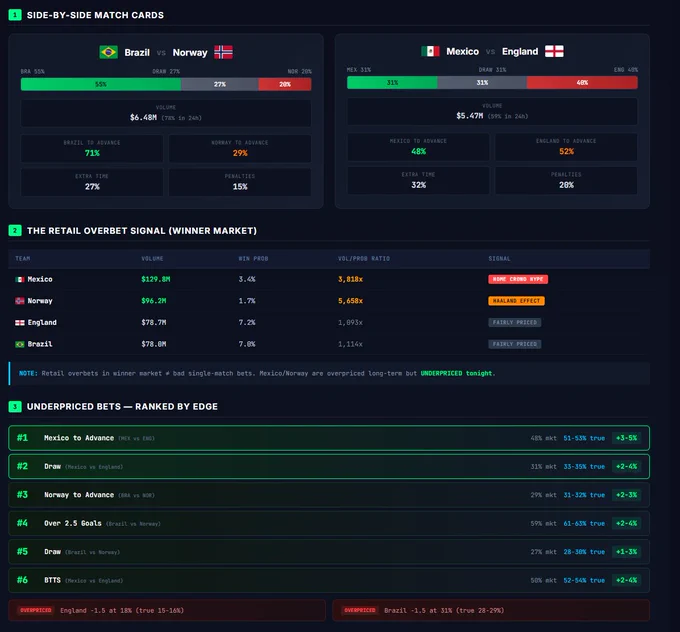Screen dimensions: 680x632
Task: Click the Penalties 15% tile
Action: click(x=240, y=182)
